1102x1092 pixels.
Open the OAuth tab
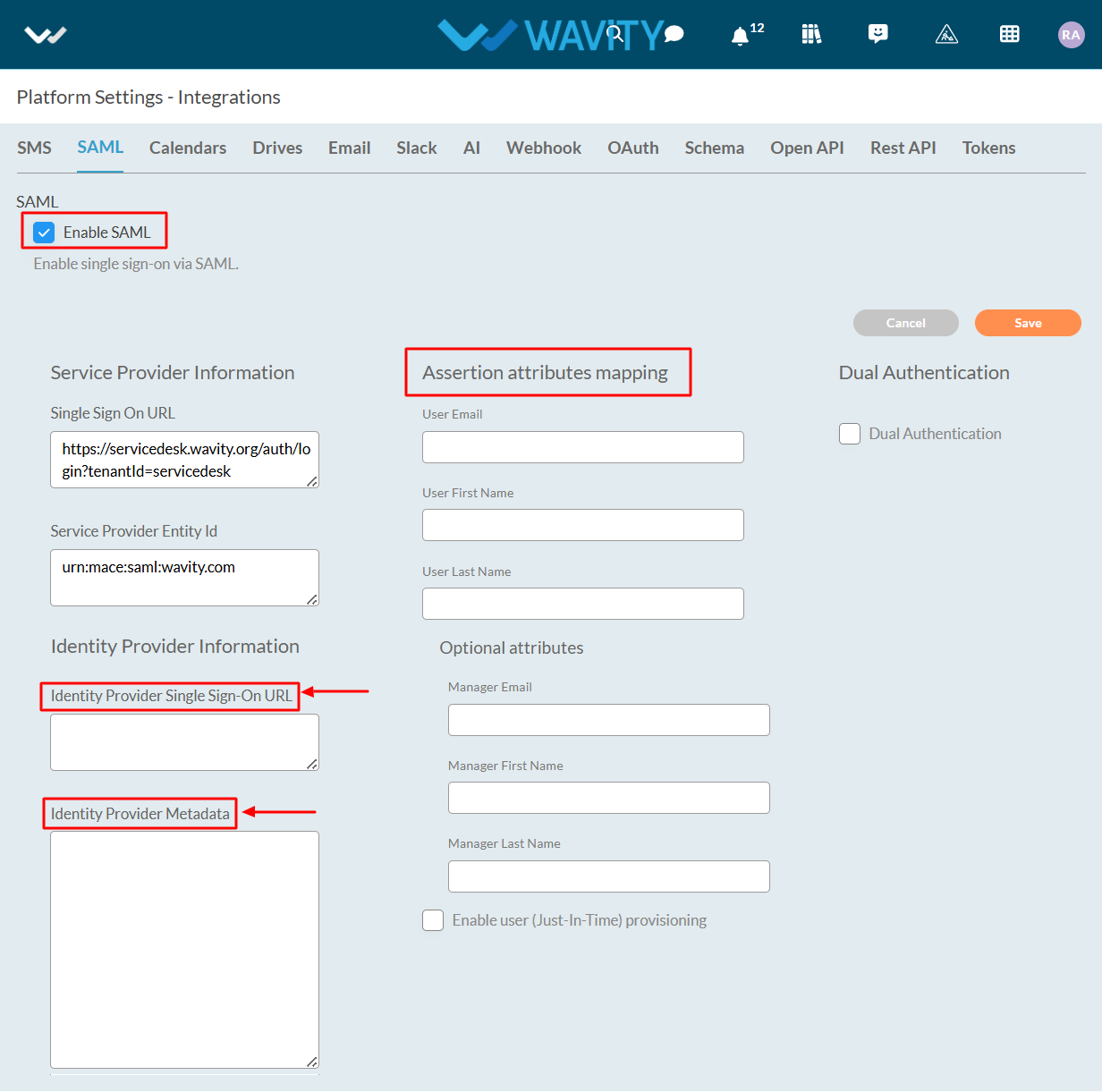pos(633,148)
